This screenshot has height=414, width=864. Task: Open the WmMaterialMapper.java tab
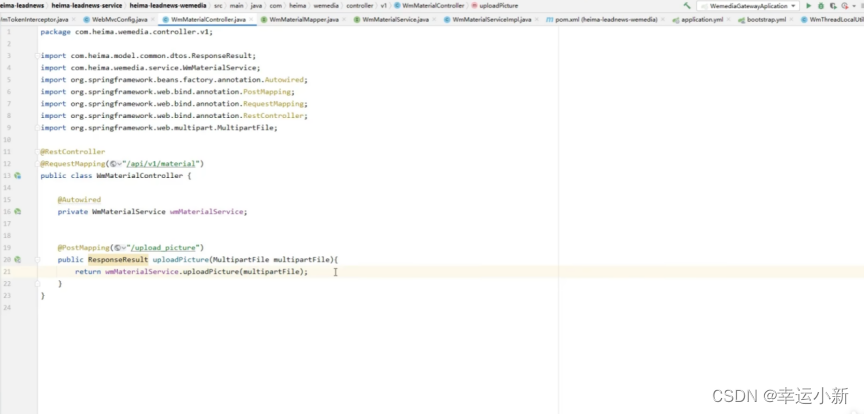[x=304, y=19]
